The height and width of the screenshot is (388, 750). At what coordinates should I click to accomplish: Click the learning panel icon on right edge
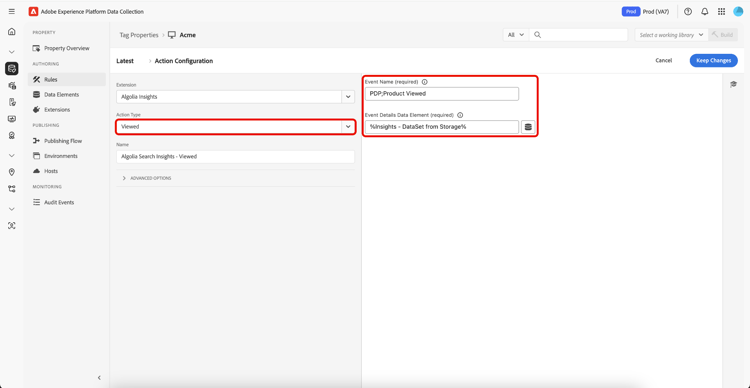(x=733, y=84)
